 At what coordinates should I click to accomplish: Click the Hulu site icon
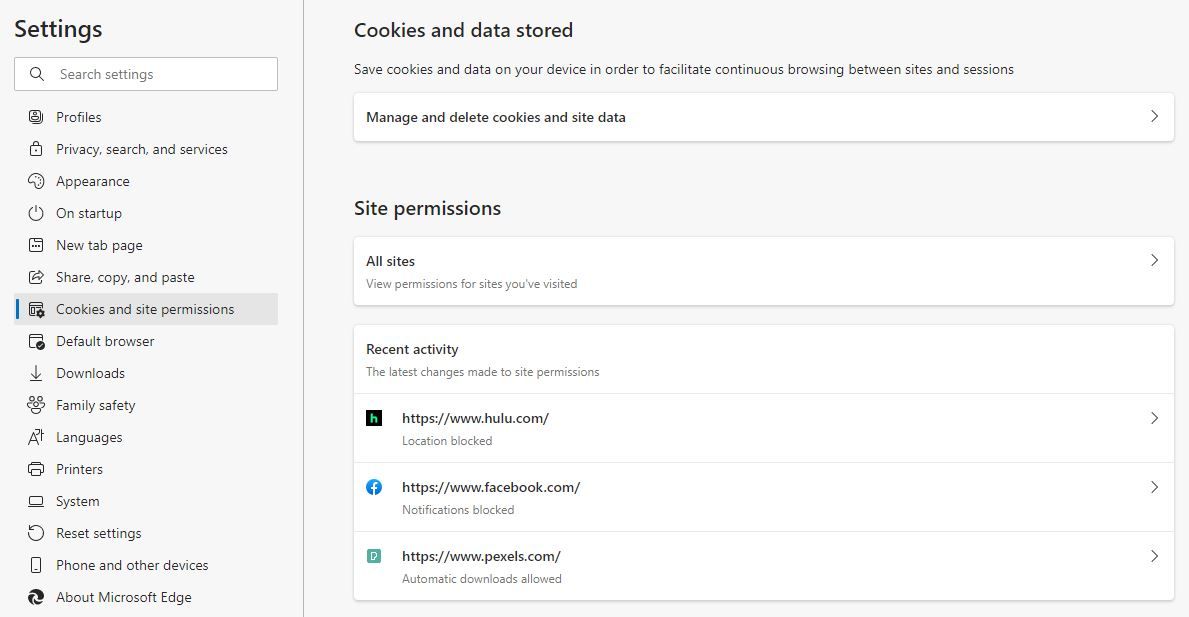click(x=374, y=417)
